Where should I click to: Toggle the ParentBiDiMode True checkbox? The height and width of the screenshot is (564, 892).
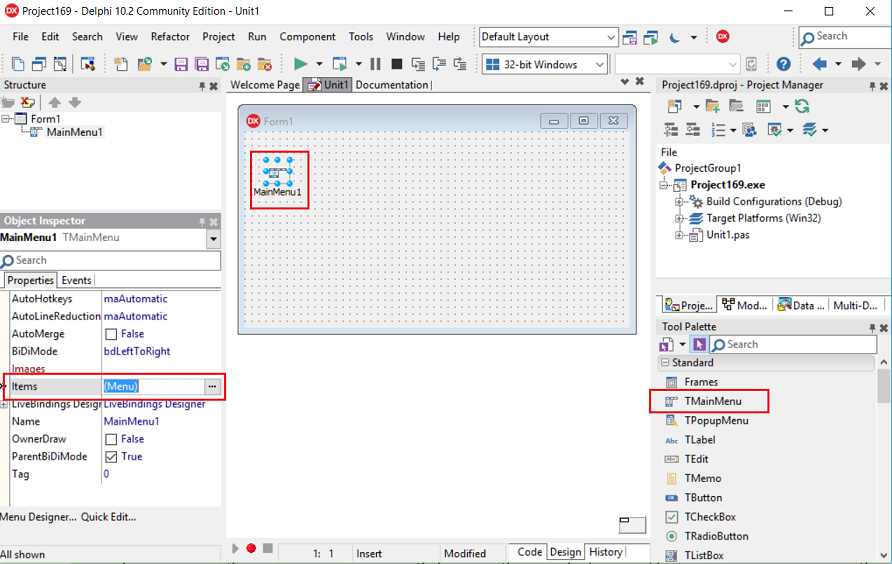111,456
